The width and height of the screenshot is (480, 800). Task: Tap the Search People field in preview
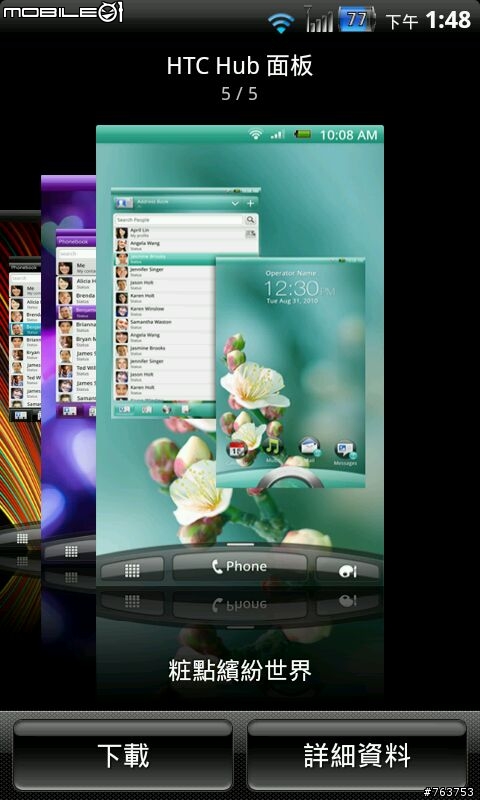180,220
